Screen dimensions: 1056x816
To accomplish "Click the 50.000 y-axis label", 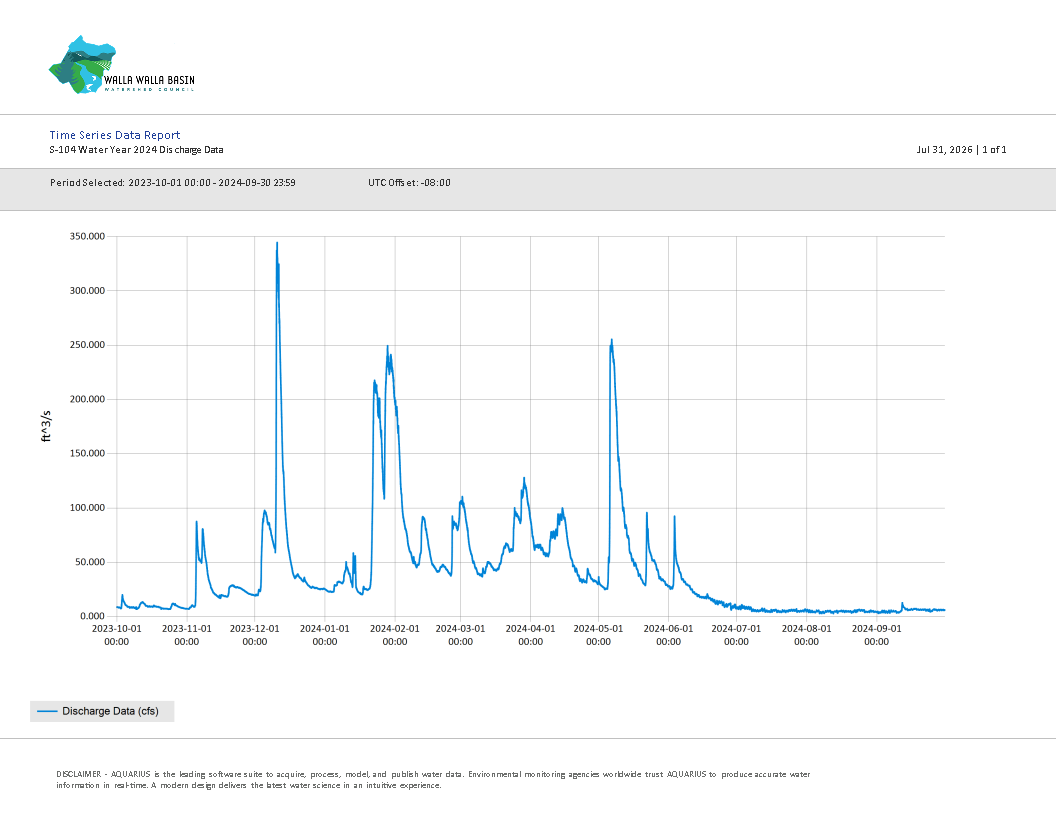I will (90, 562).
